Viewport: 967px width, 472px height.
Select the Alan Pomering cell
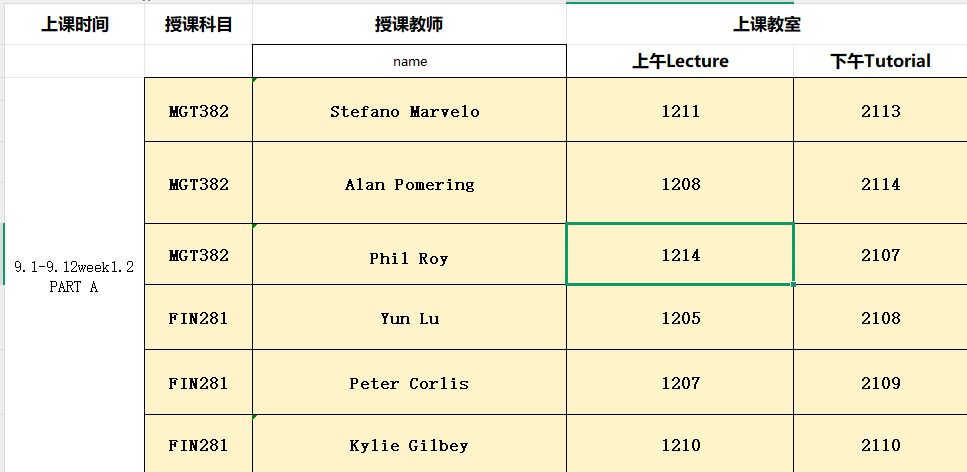click(x=409, y=184)
